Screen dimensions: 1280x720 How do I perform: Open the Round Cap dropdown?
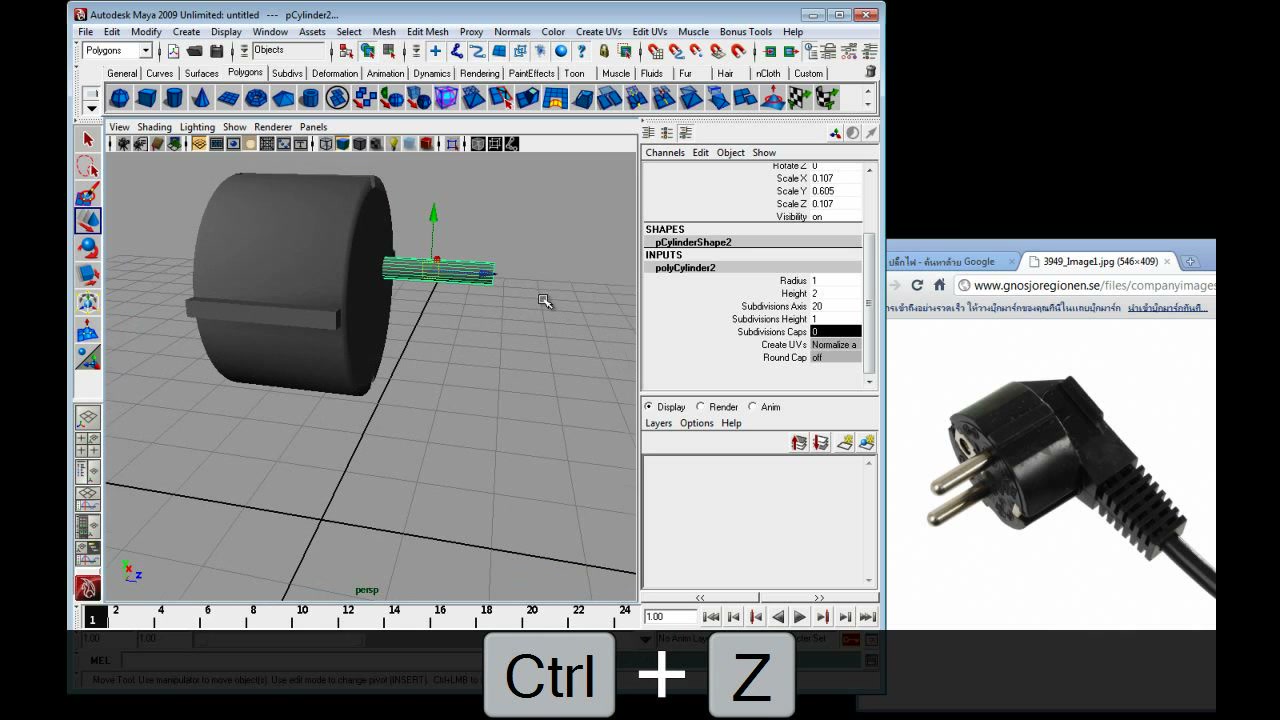[835, 358]
